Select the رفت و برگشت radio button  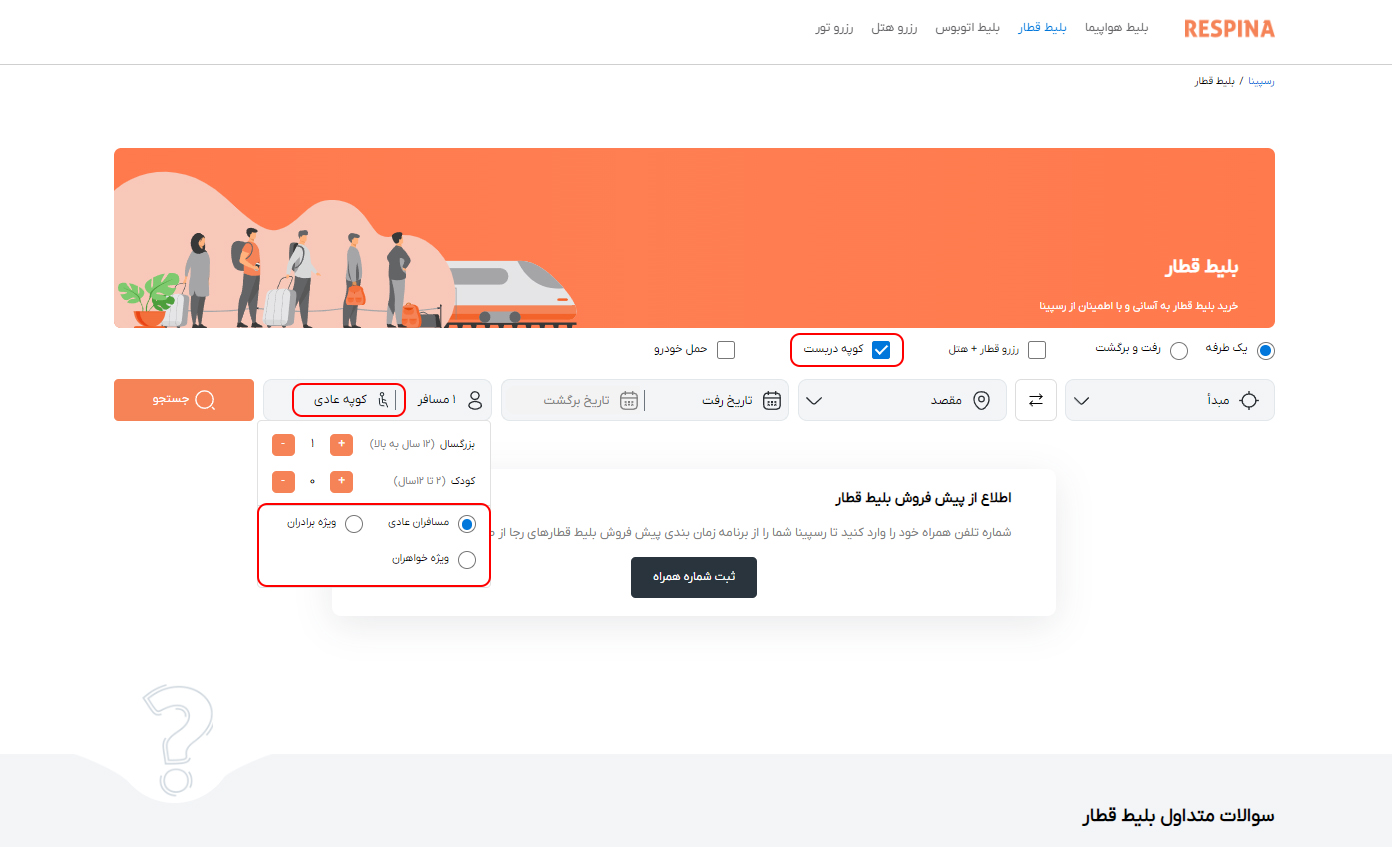tap(1179, 350)
